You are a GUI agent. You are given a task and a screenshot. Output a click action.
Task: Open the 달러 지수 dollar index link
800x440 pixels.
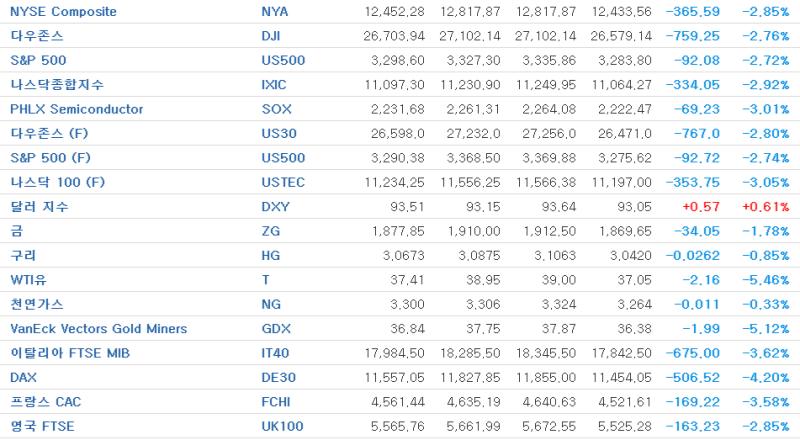pos(39,207)
